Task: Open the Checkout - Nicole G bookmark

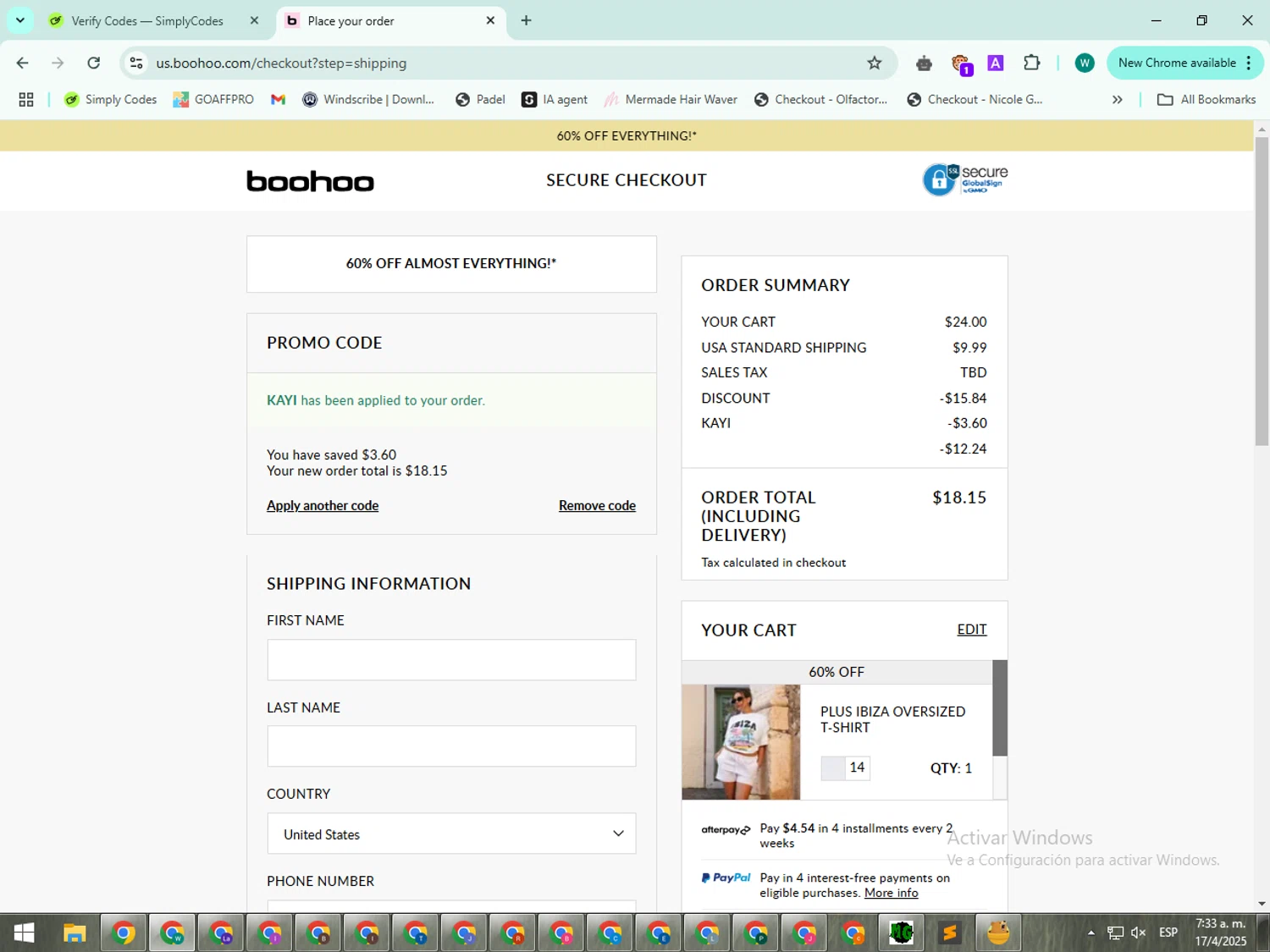Action: click(x=975, y=100)
